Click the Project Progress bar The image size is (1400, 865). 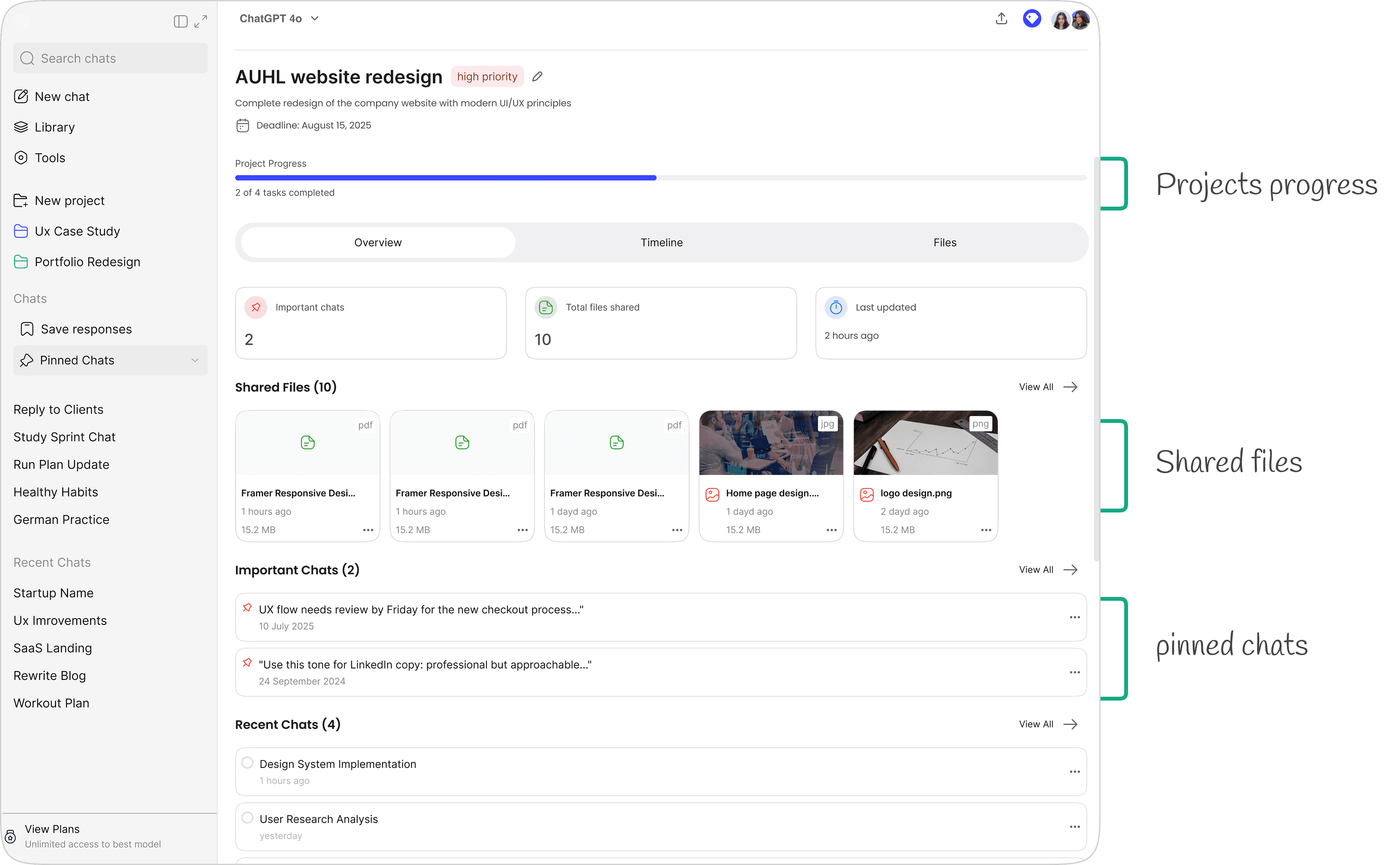660,178
